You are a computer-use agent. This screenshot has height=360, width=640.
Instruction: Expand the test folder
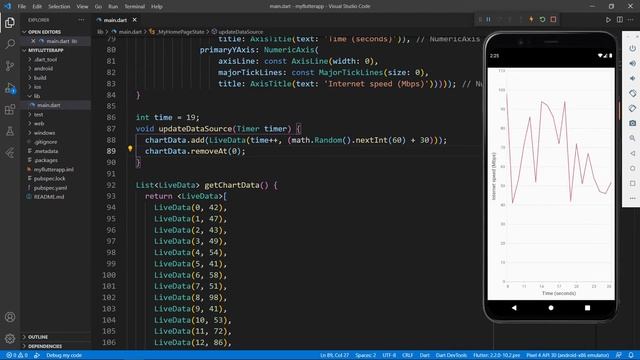pyautogui.click(x=39, y=115)
